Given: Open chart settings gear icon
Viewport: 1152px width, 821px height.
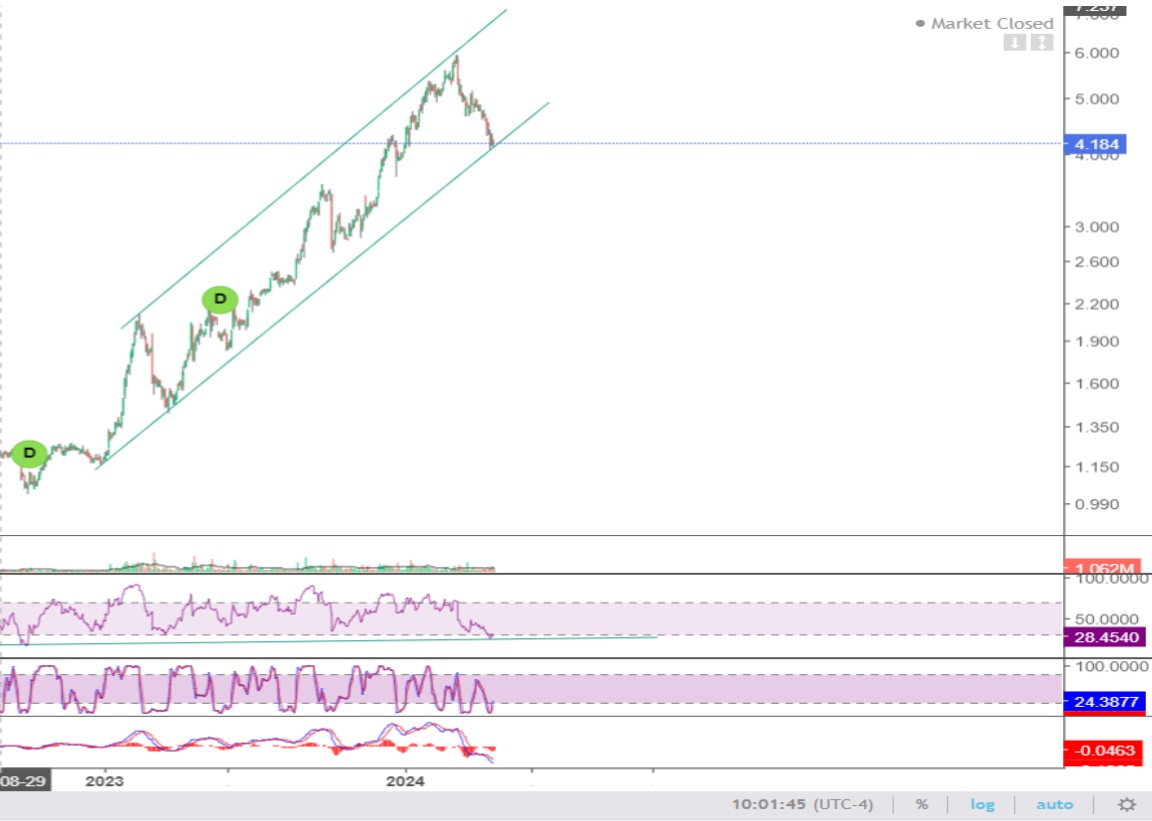Looking at the screenshot, I should (x=1126, y=805).
